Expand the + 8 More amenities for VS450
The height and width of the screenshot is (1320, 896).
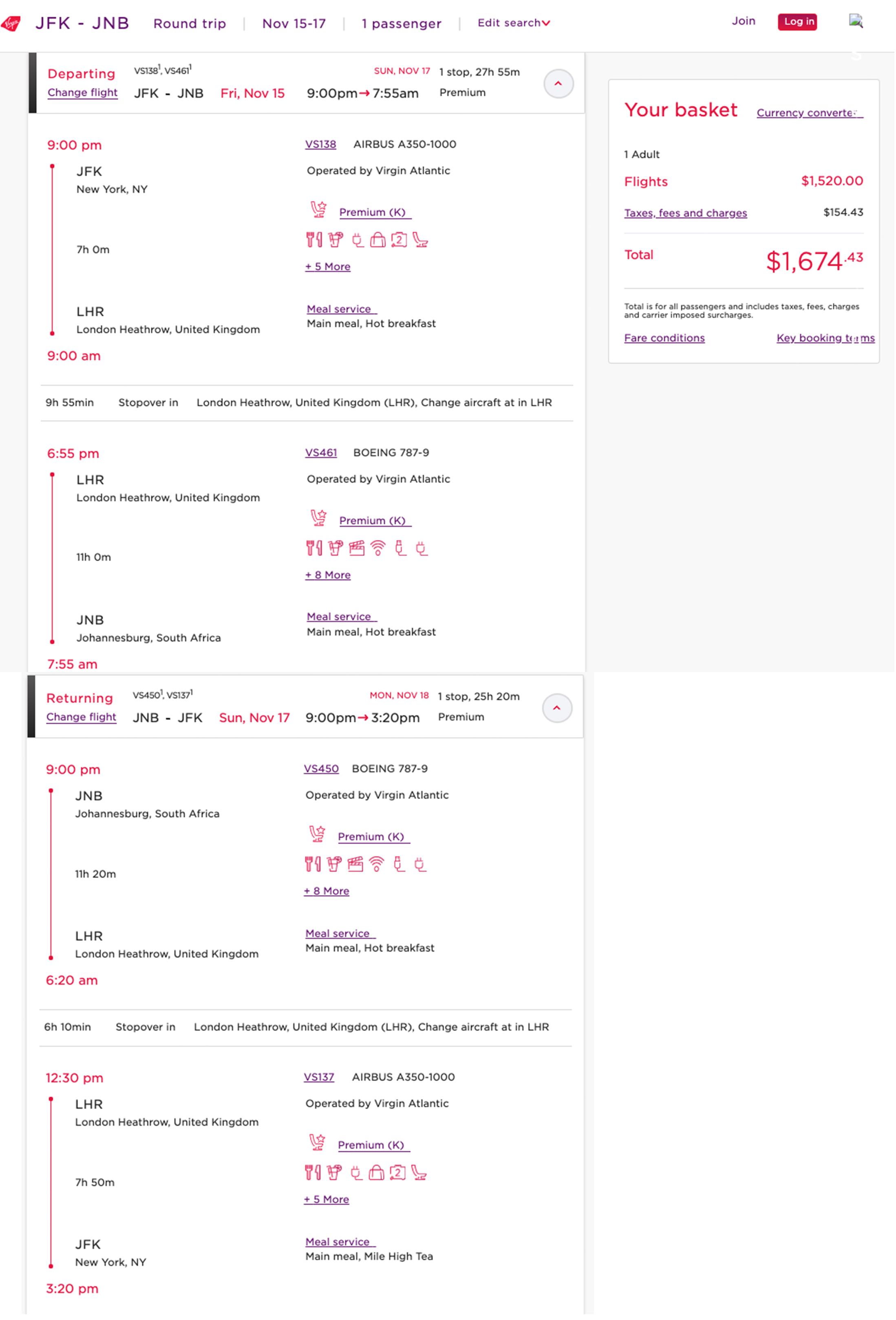click(327, 891)
